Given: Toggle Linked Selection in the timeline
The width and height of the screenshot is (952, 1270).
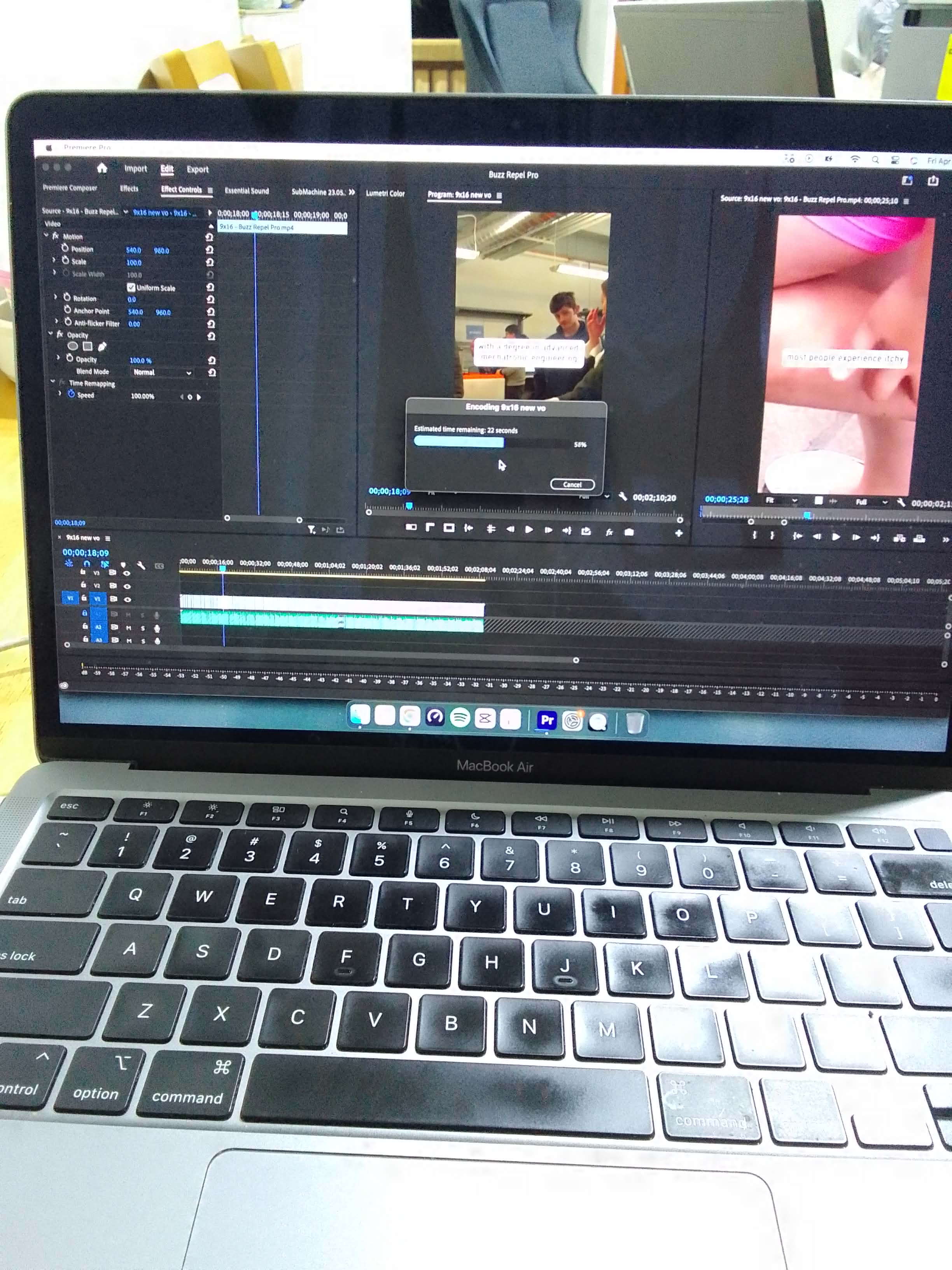Looking at the screenshot, I should (x=105, y=565).
